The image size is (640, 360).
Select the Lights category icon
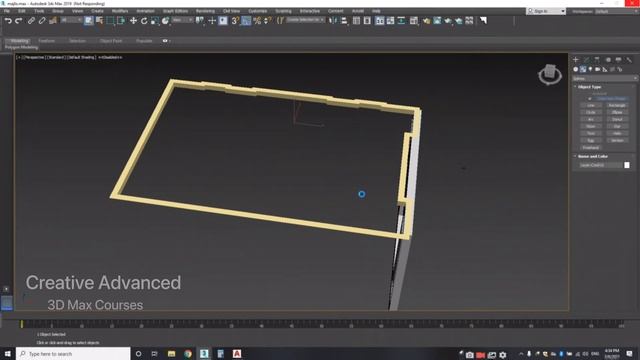coord(590,69)
